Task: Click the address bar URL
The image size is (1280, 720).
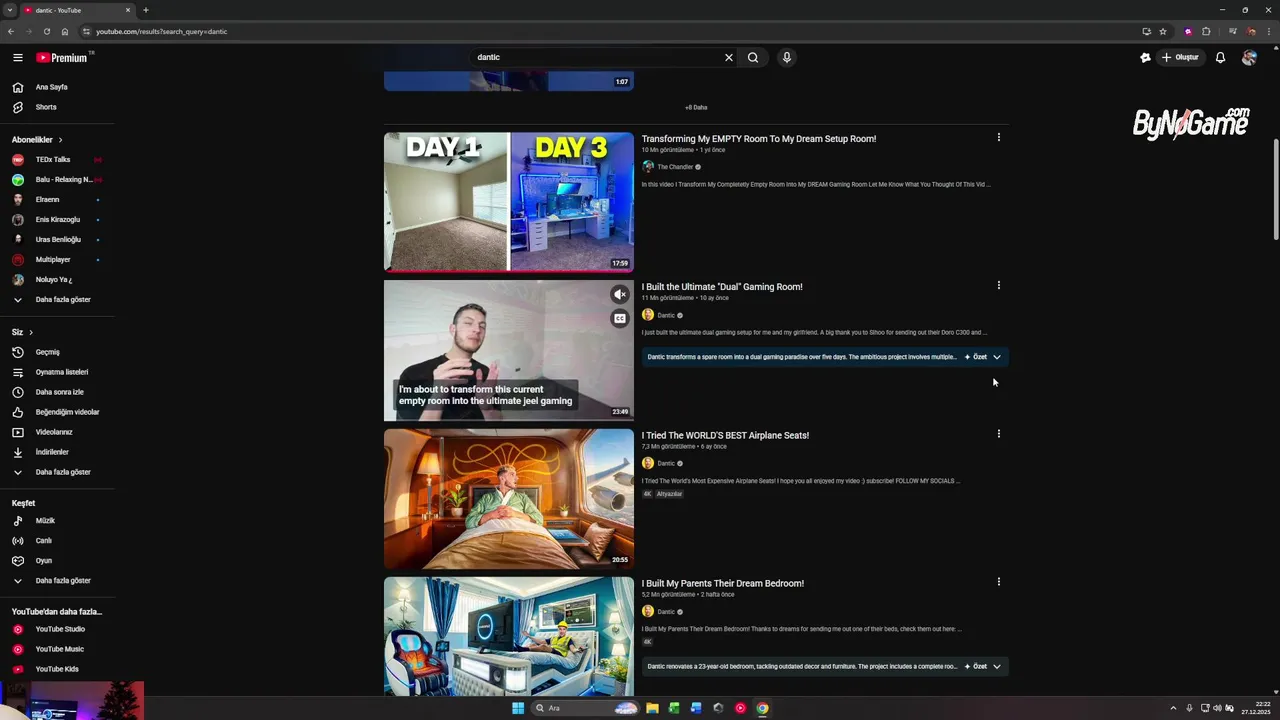Action: click(x=161, y=31)
